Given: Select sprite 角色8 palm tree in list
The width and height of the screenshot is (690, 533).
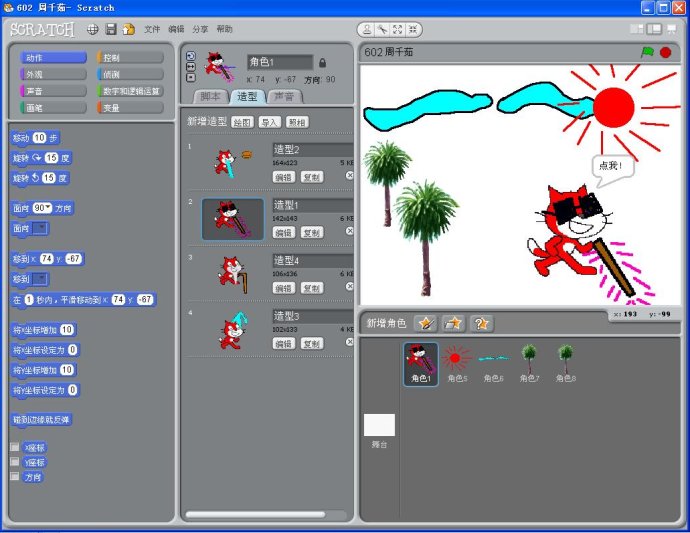Looking at the screenshot, I should click(565, 364).
